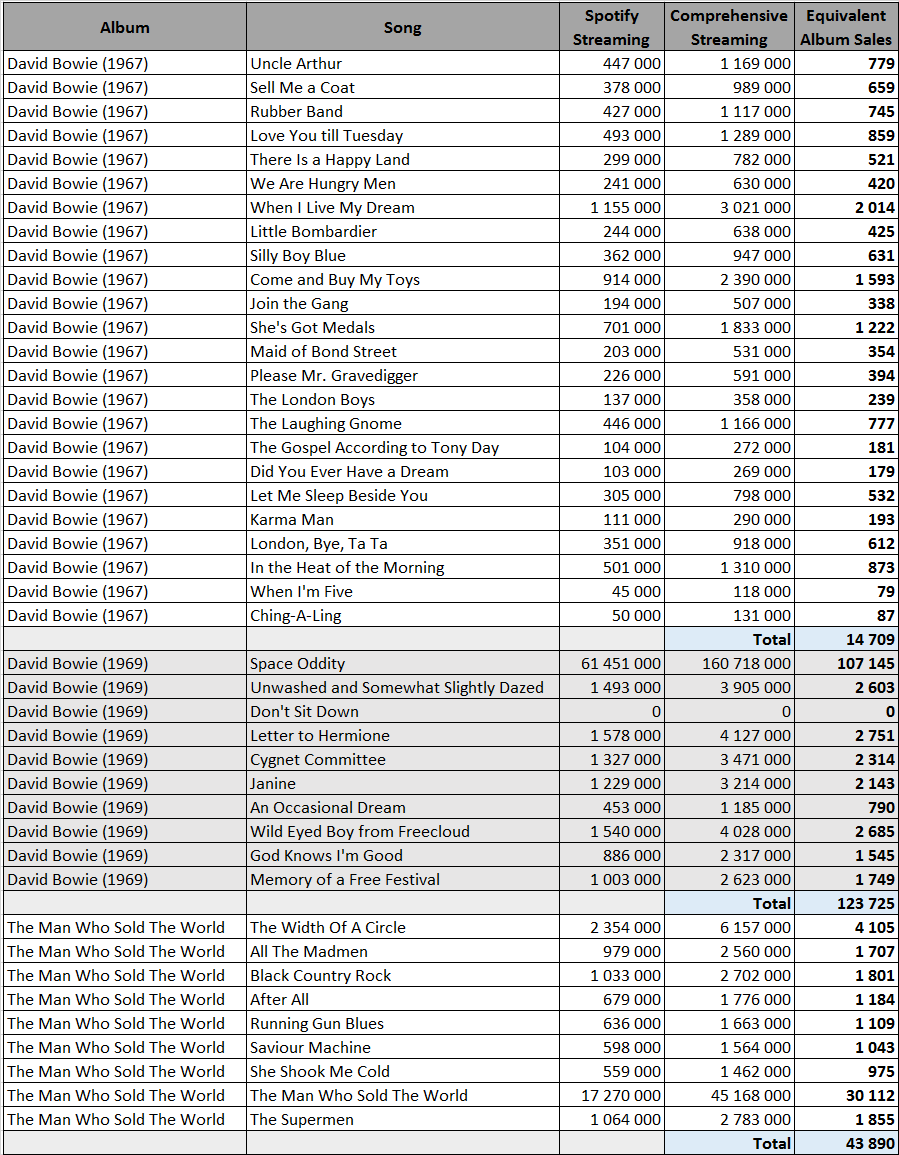Click the Sell Me a Coat cell
This screenshot has width=899, height=1155.
(x=402, y=88)
